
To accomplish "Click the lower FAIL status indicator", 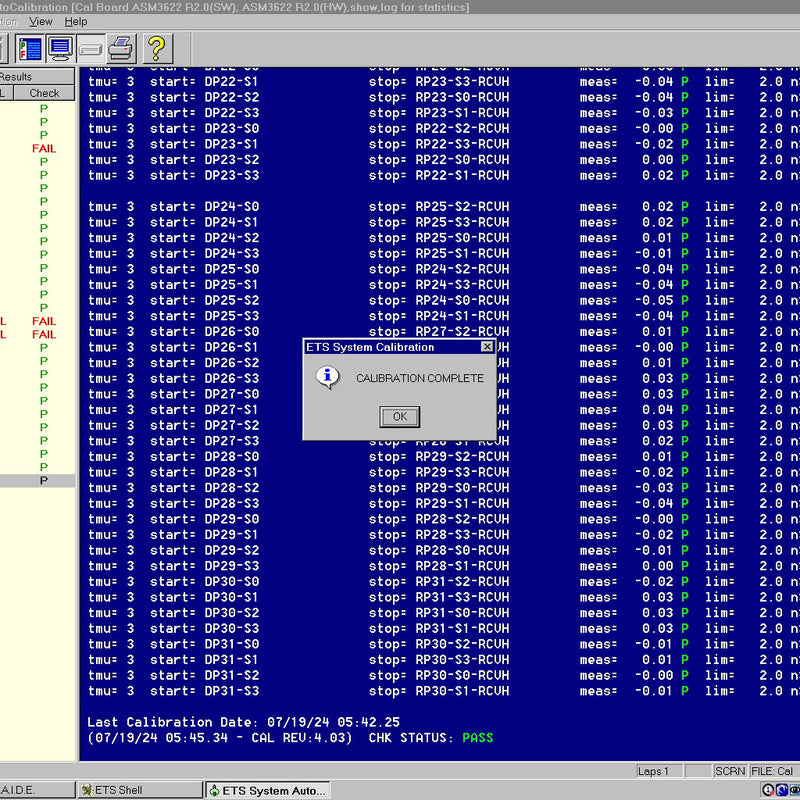I will point(45,334).
